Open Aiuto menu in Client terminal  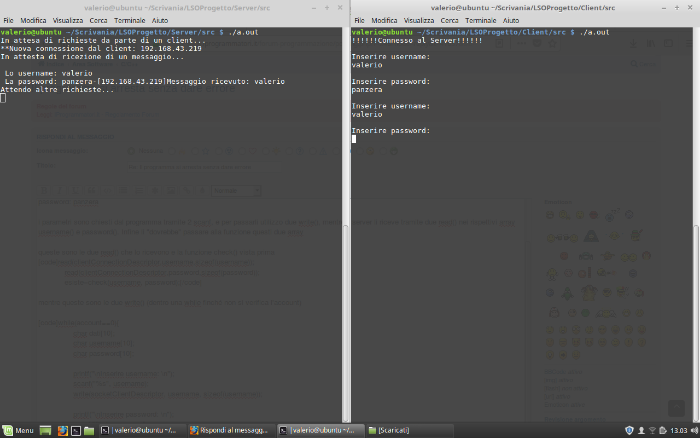click(x=511, y=20)
